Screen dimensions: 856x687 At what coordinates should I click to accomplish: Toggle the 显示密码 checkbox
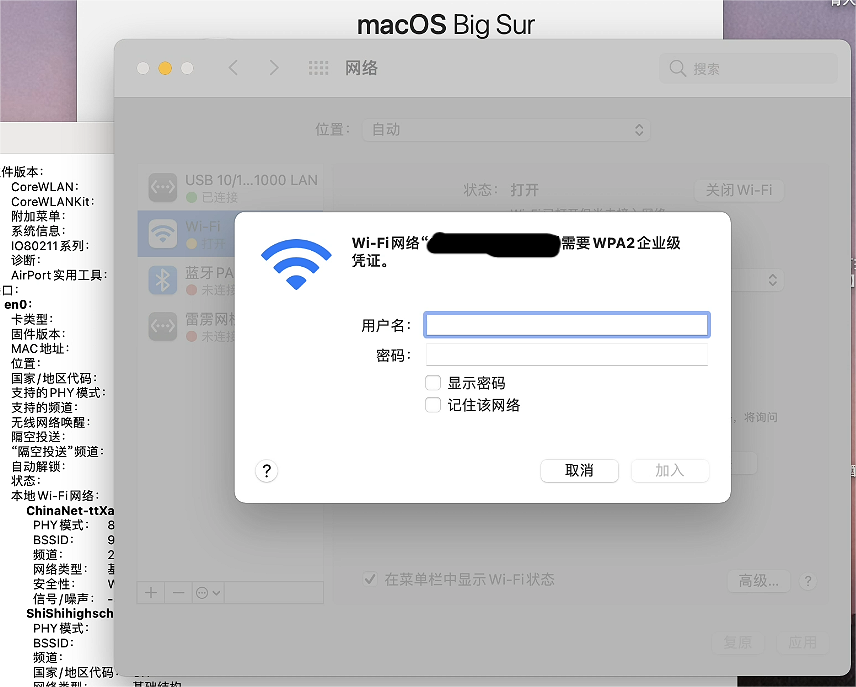point(433,383)
